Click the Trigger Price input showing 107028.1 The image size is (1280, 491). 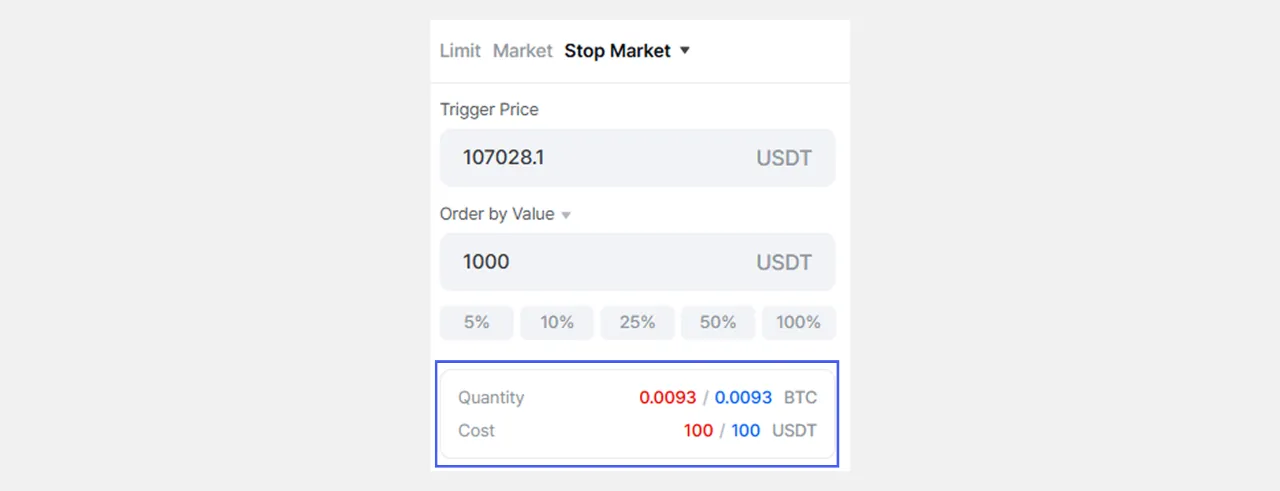pyautogui.click(x=600, y=158)
